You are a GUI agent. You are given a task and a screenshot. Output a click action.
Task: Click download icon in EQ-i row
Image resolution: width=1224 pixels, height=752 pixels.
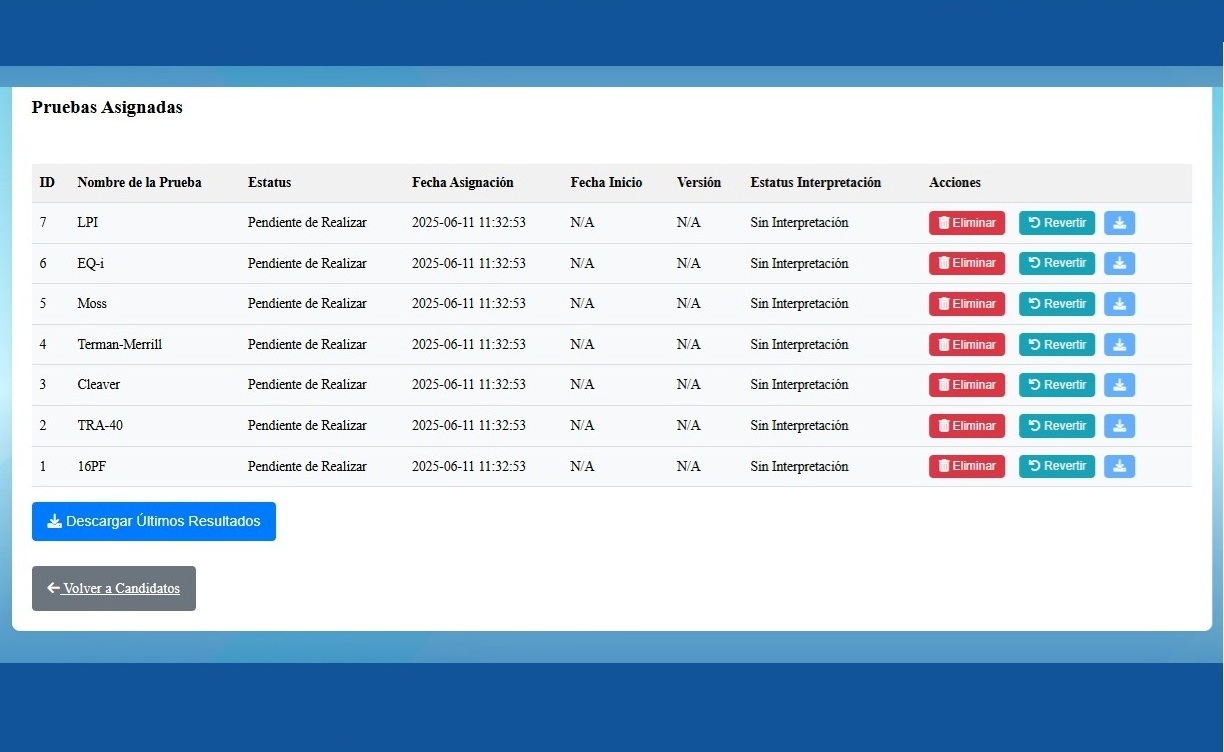pyautogui.click(x=1119, y=263)
